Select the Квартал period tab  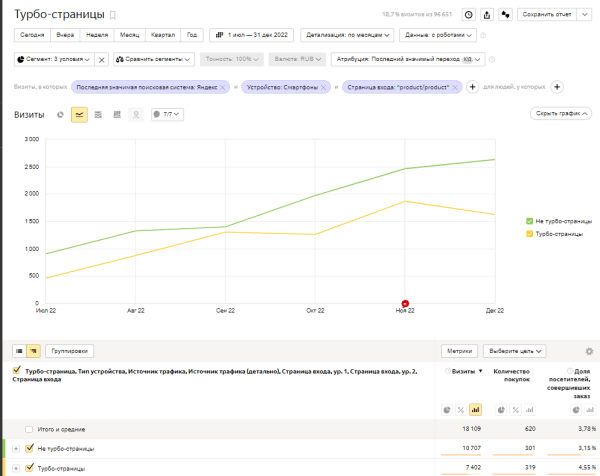point(161,34)
